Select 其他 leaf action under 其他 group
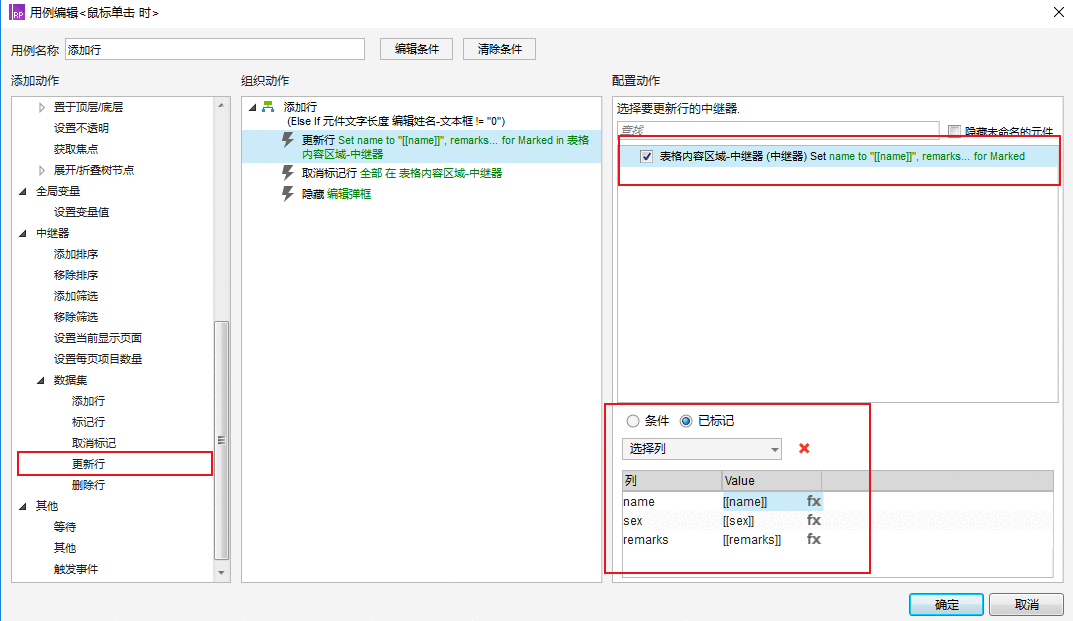 pyautogui.click(x=64, y=548)
